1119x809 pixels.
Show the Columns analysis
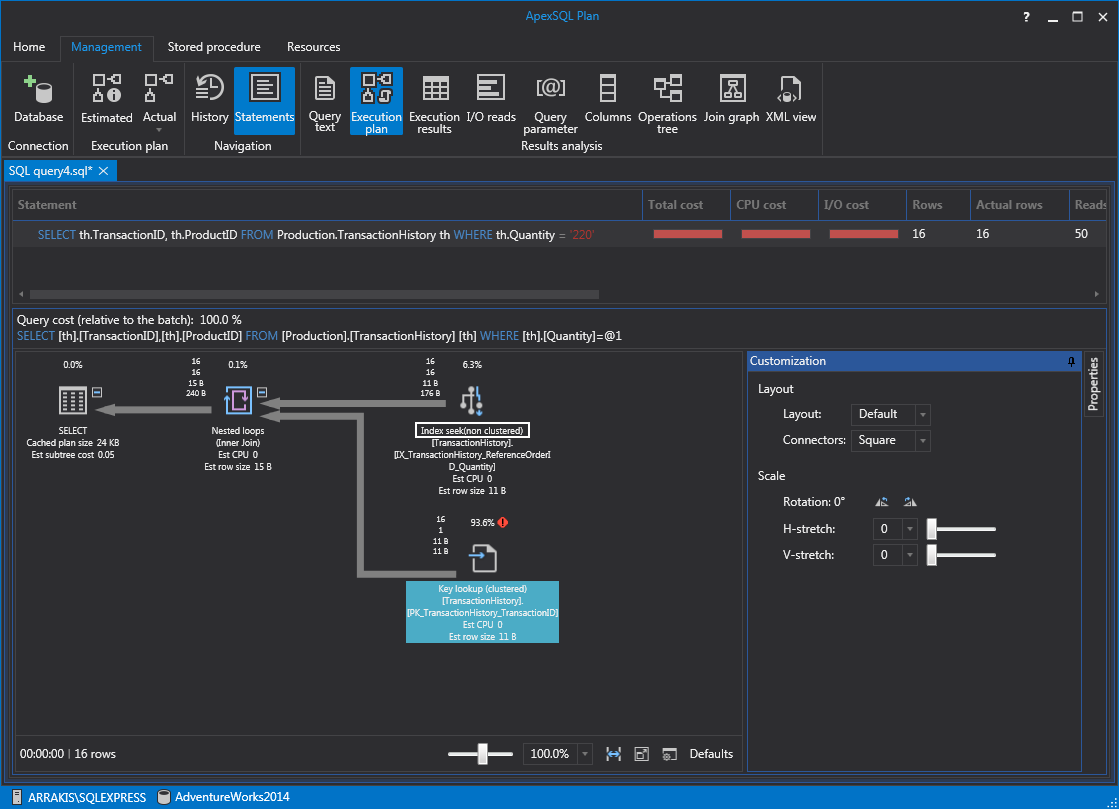tap(607, 98)
